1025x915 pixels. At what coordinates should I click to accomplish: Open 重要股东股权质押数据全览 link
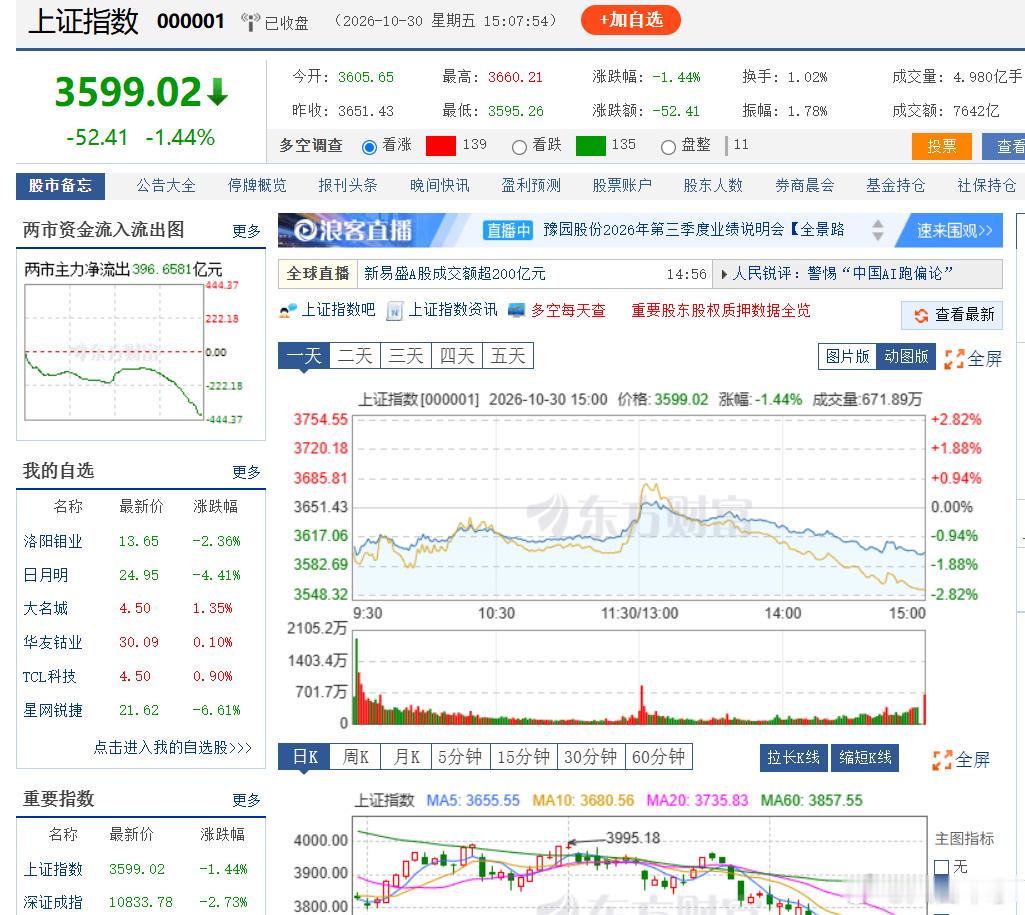720,310
